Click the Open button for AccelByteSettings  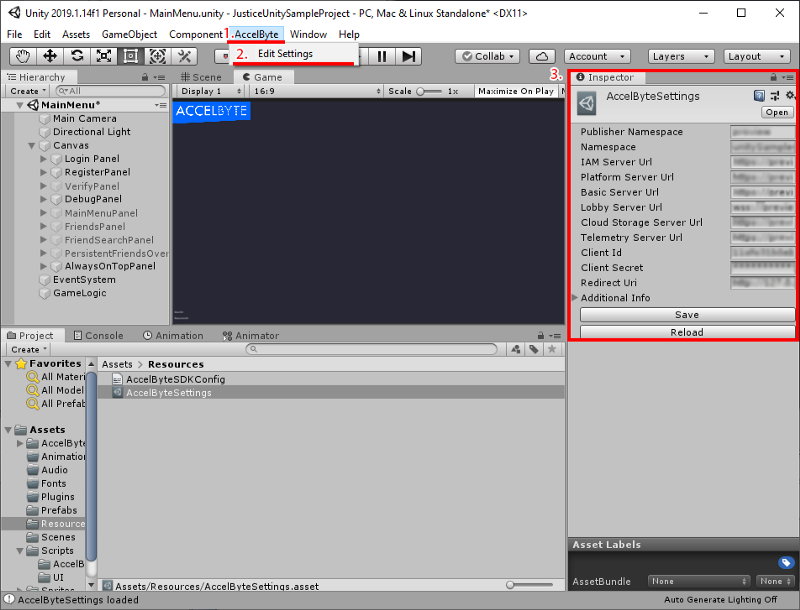coord(777,112)
